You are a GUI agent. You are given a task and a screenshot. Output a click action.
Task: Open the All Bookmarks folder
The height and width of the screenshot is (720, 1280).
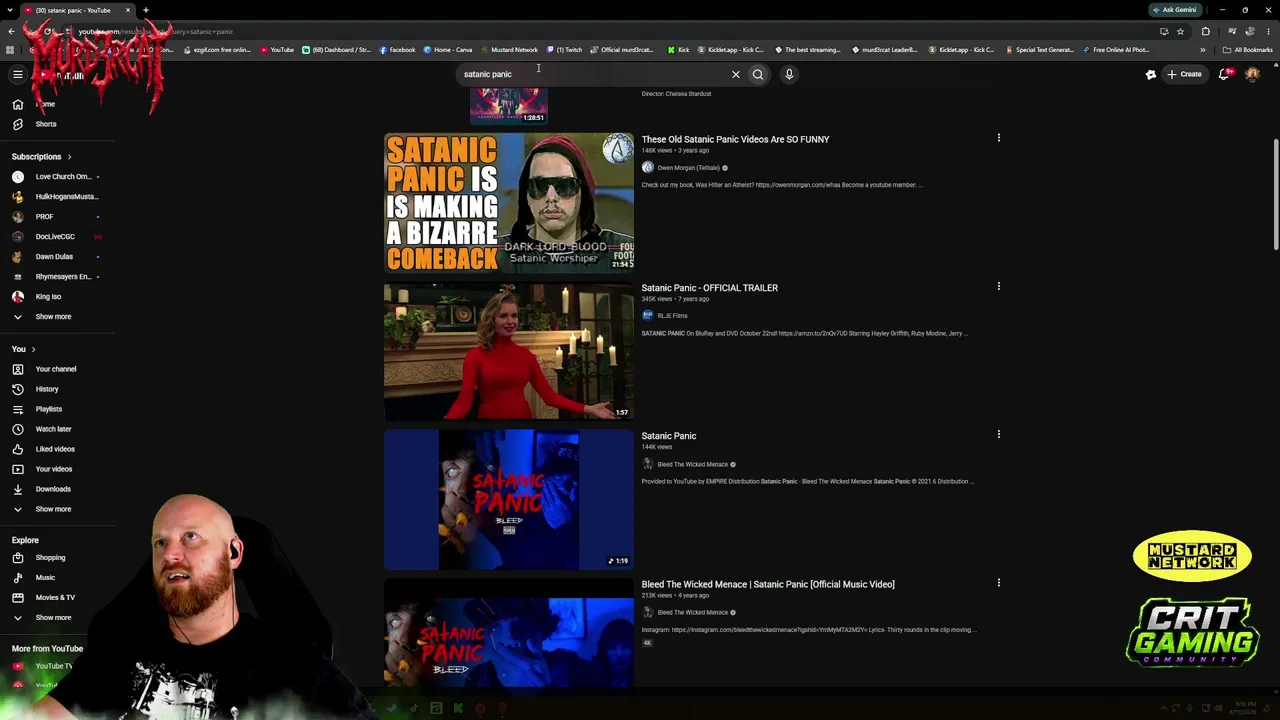click(x=1247, y=50)
